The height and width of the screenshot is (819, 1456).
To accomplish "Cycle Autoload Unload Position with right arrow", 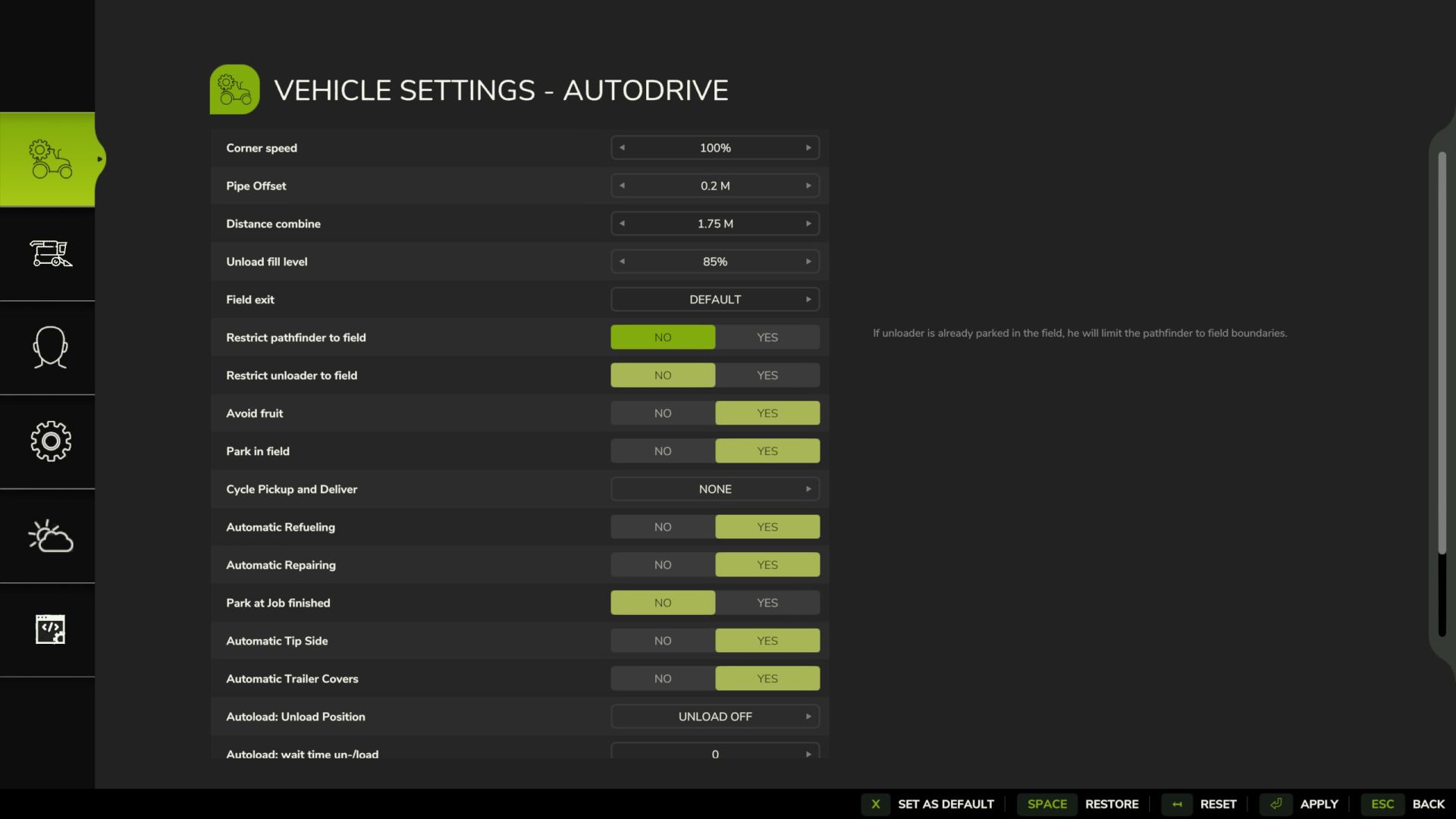I will pyautogui.click(x=808, y=717).
